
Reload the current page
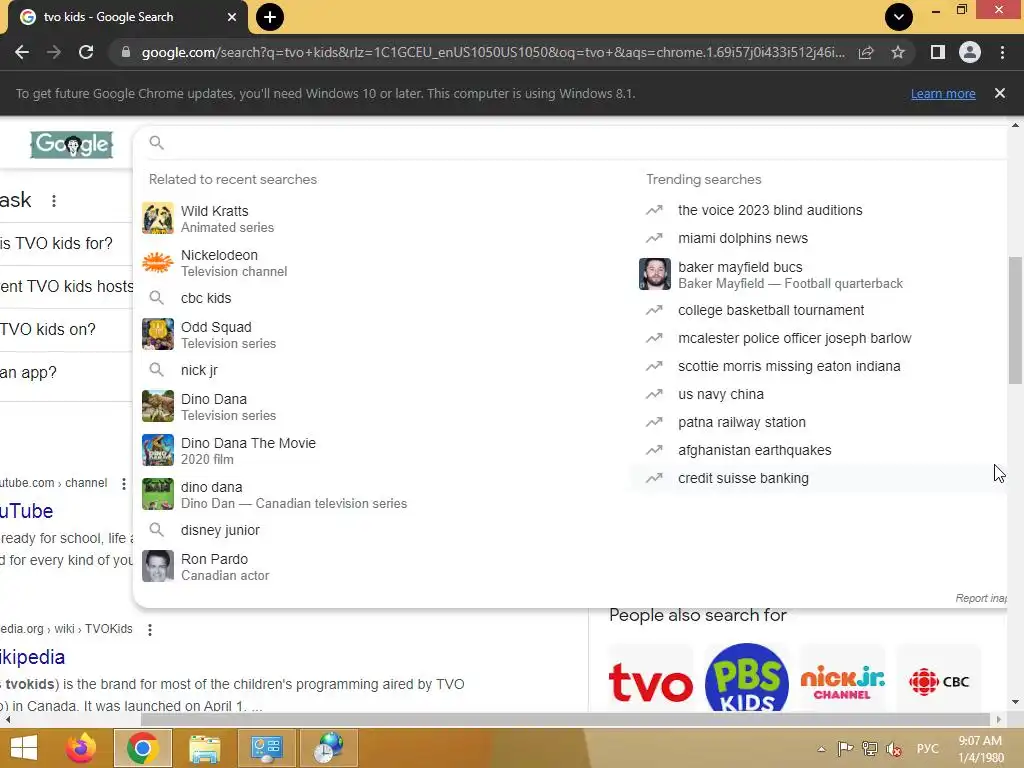click(86, 52)
